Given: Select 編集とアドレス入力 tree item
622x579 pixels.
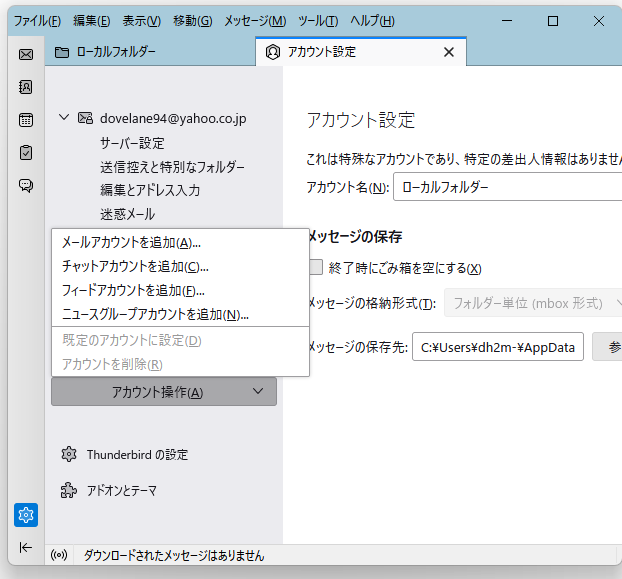Looking at the screenshot, I should coord(150,190).
